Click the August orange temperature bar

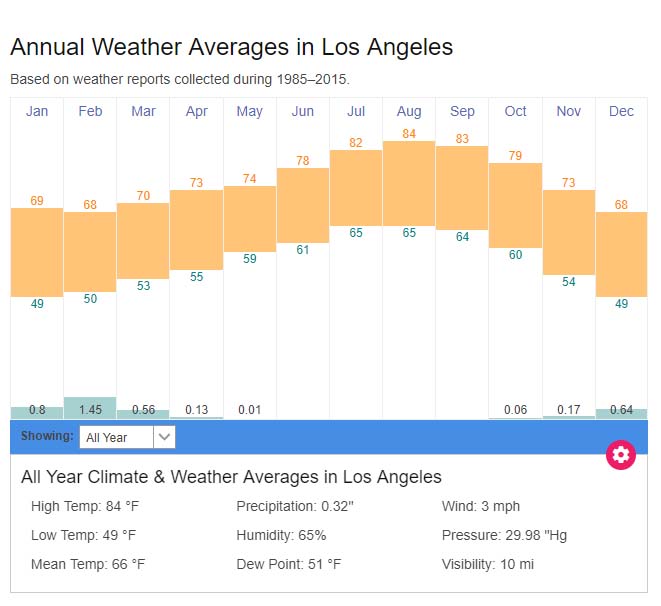[409, 183]
